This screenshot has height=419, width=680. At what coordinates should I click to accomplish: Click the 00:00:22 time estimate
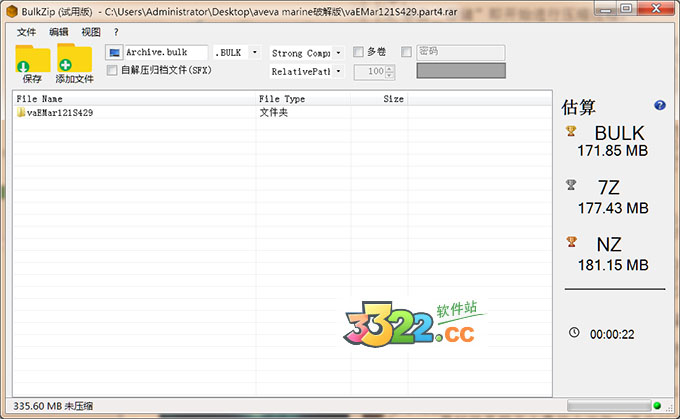(612, 334)
